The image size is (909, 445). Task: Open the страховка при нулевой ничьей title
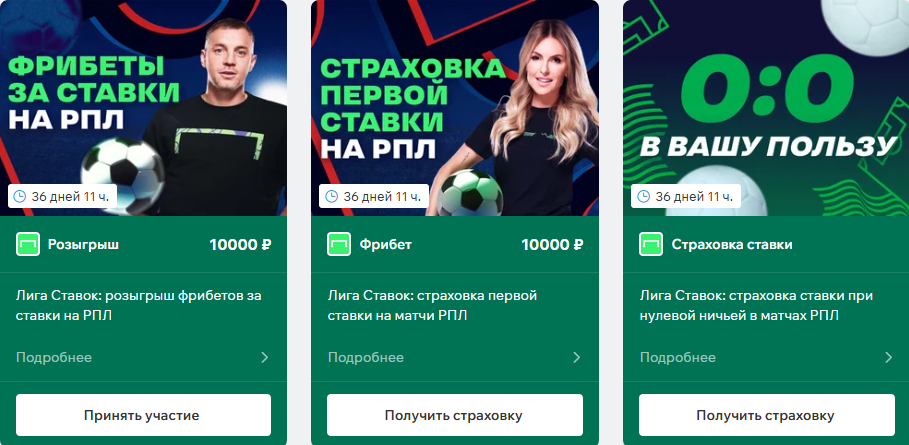click(x=756, y=305)
